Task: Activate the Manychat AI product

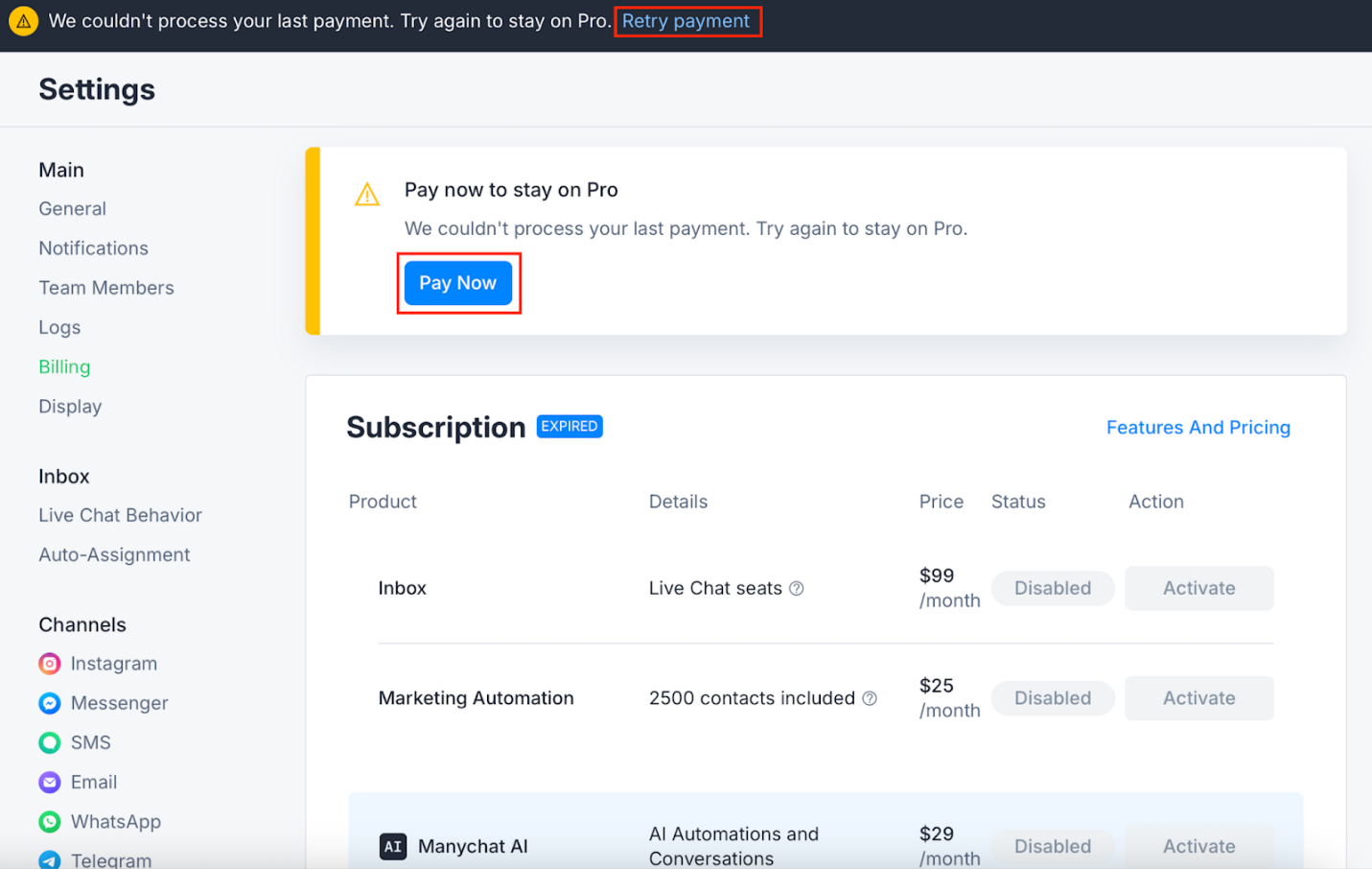Action: coord(1198,846)
